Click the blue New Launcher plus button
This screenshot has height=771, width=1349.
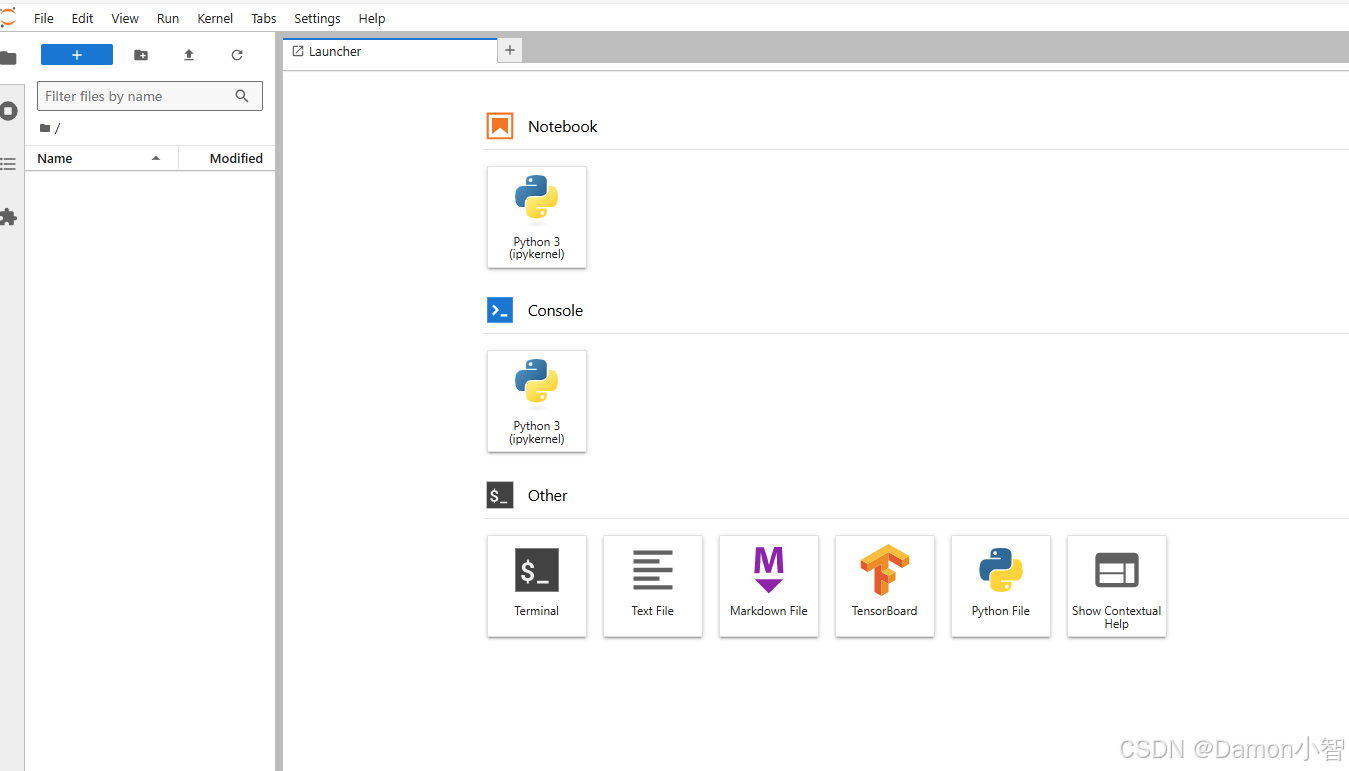coord(77,55)
